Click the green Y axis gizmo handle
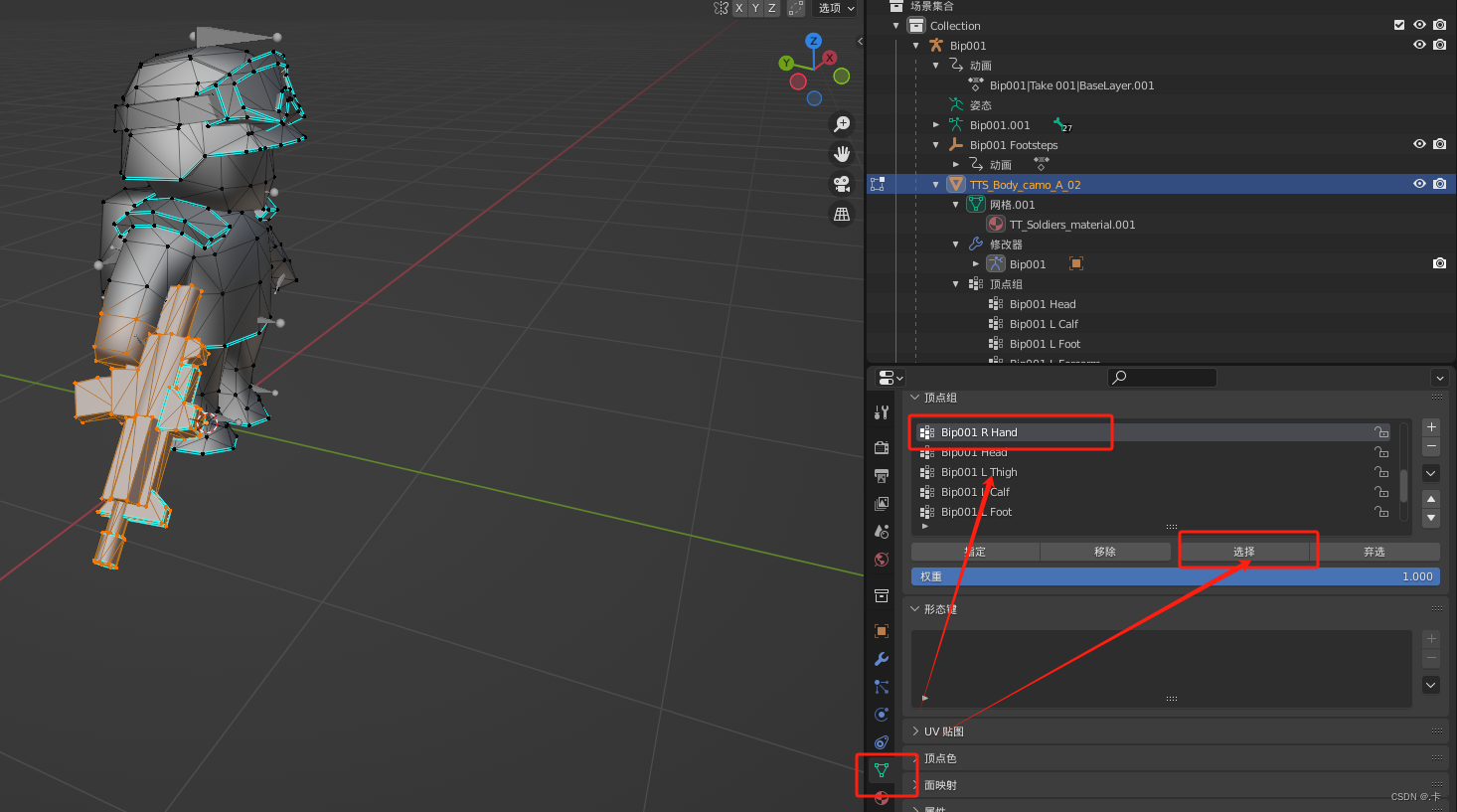The image size is (1457, 812). coord(786,63)
